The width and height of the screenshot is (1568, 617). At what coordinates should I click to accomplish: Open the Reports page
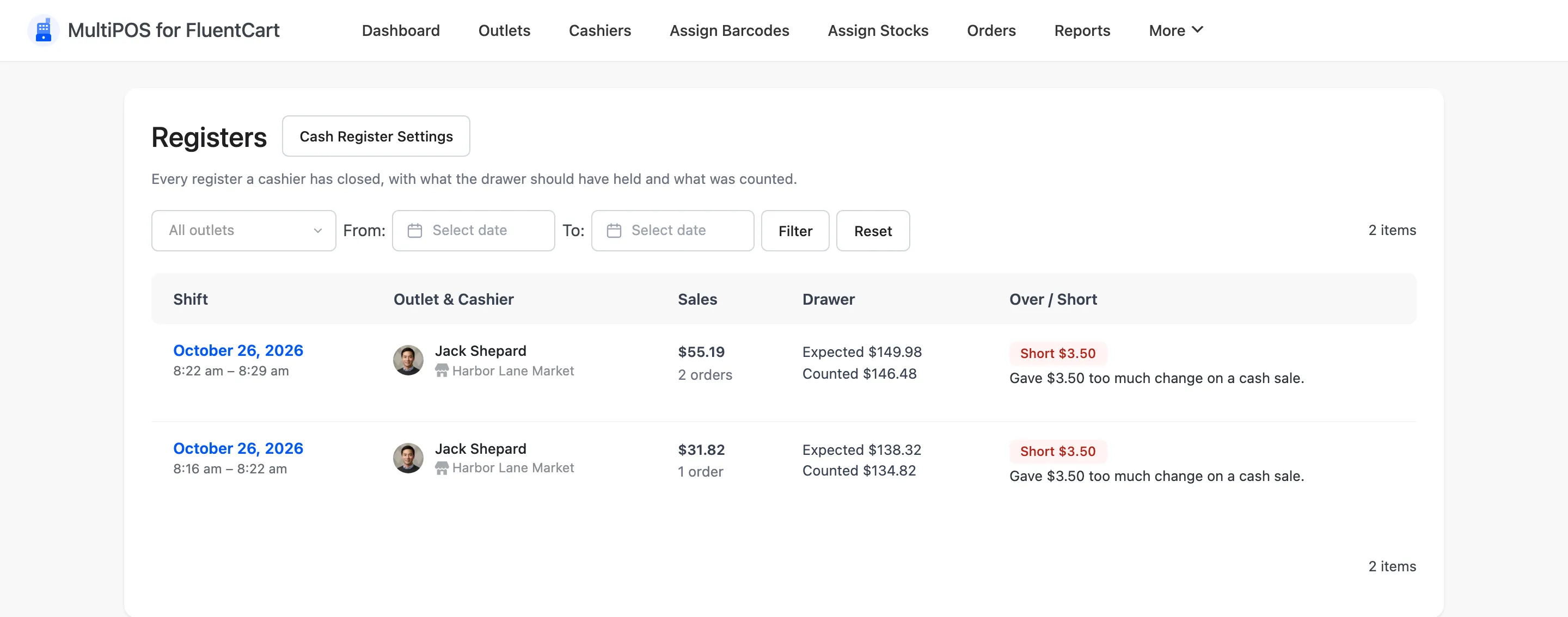[1082, 30]
